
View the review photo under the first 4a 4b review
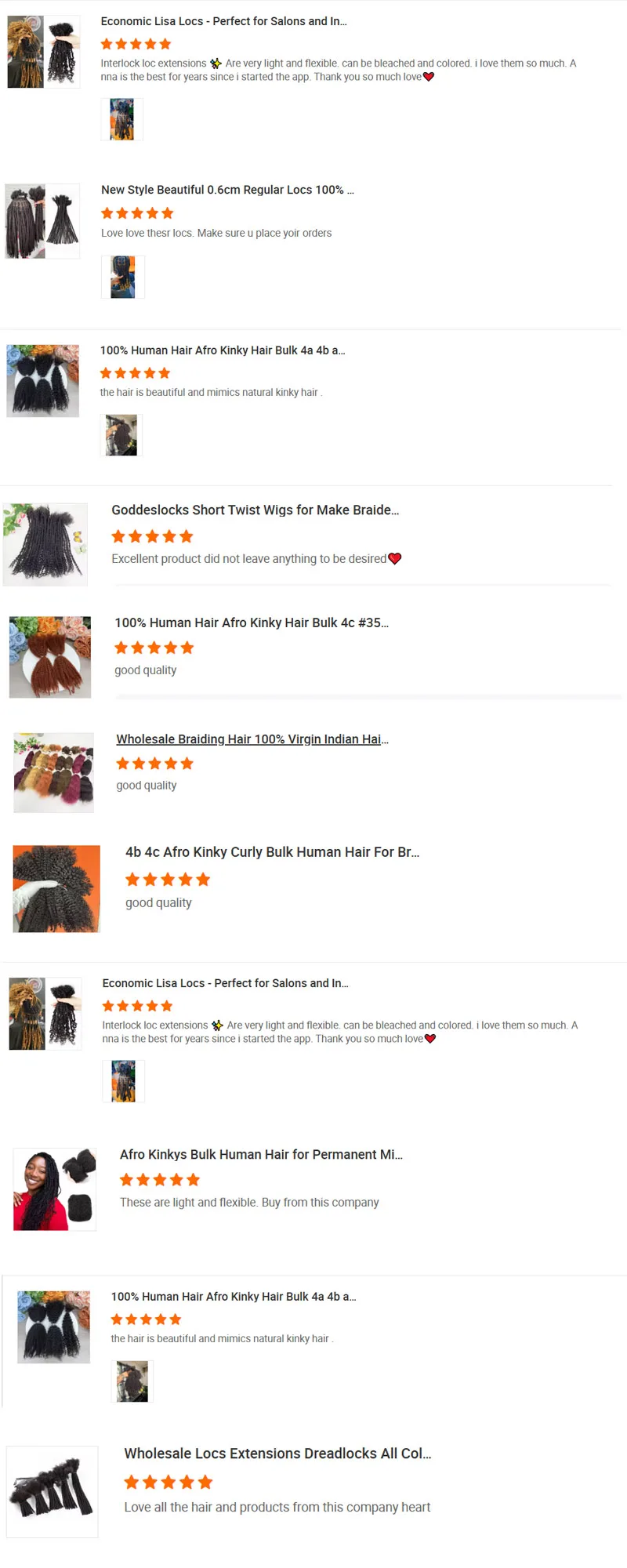tap(121, 435)
